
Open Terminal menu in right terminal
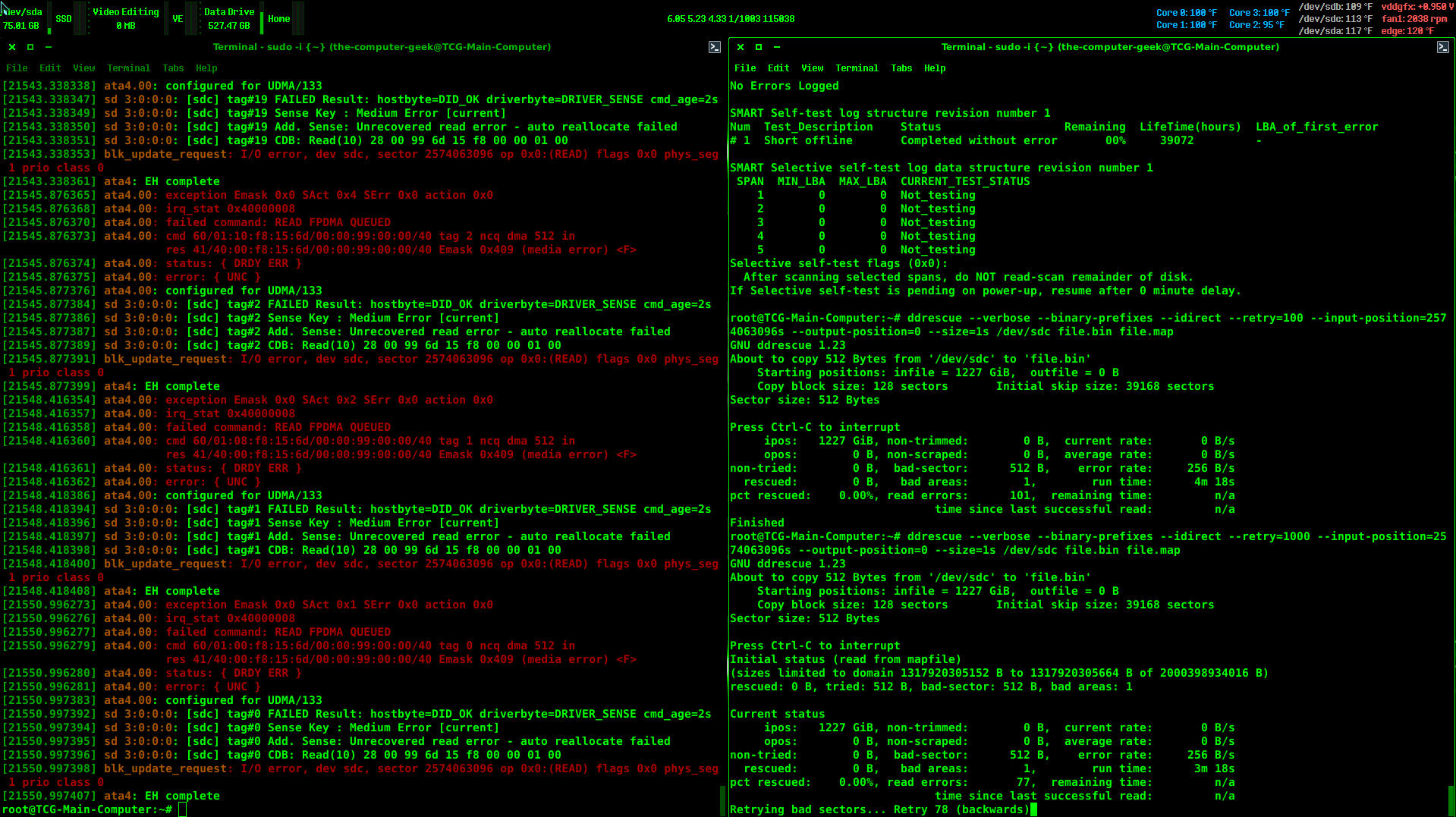[x=857, y=68]
